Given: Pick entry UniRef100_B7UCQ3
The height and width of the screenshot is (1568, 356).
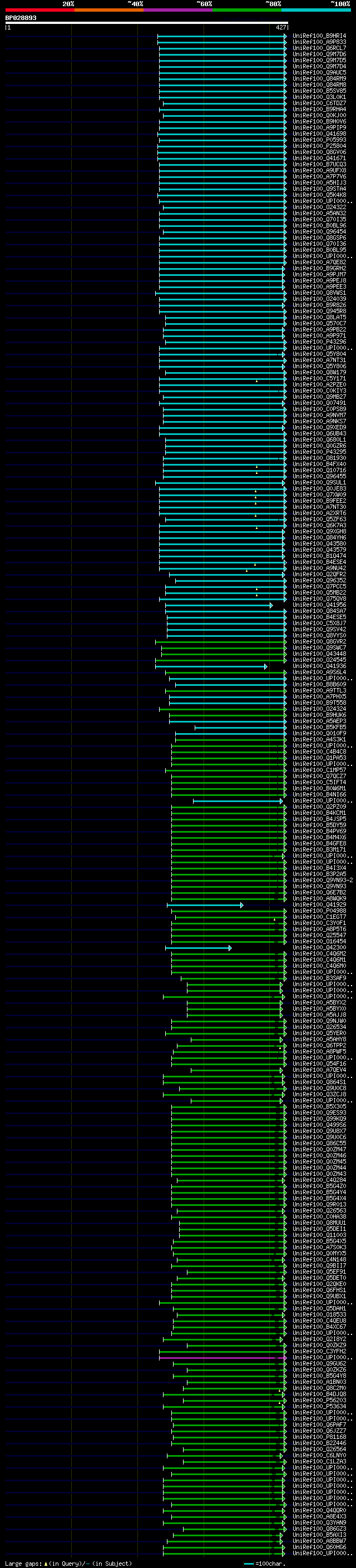Looking at the screenshot, I should [319, 164].
